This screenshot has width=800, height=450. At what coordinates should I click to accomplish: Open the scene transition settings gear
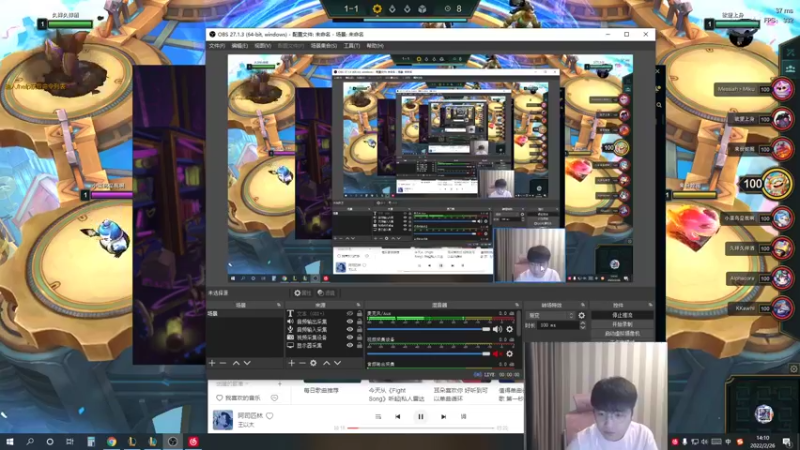click(582, 315)
